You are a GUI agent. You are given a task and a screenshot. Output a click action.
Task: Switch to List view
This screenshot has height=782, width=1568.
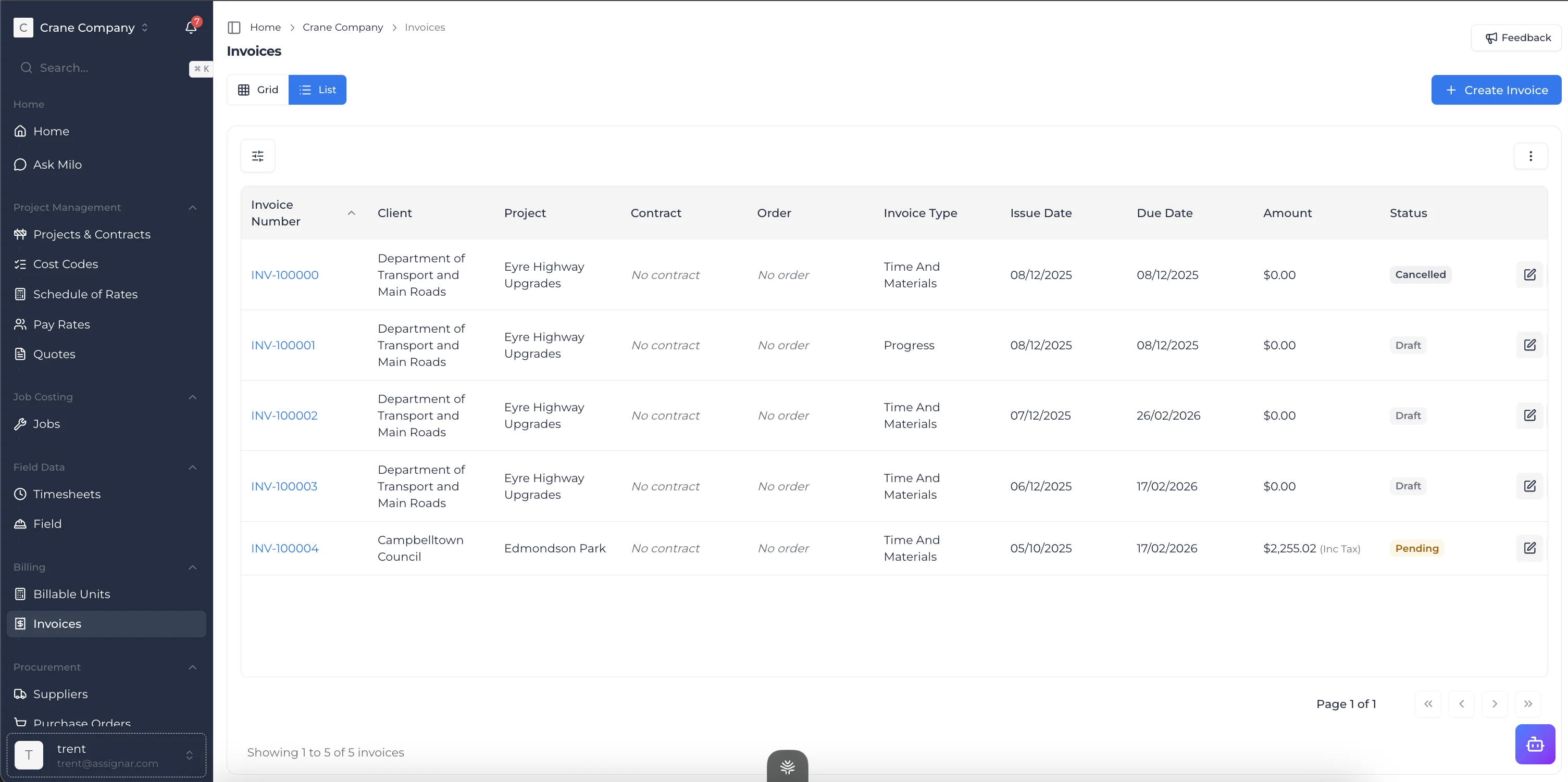[x=317, y=90]
